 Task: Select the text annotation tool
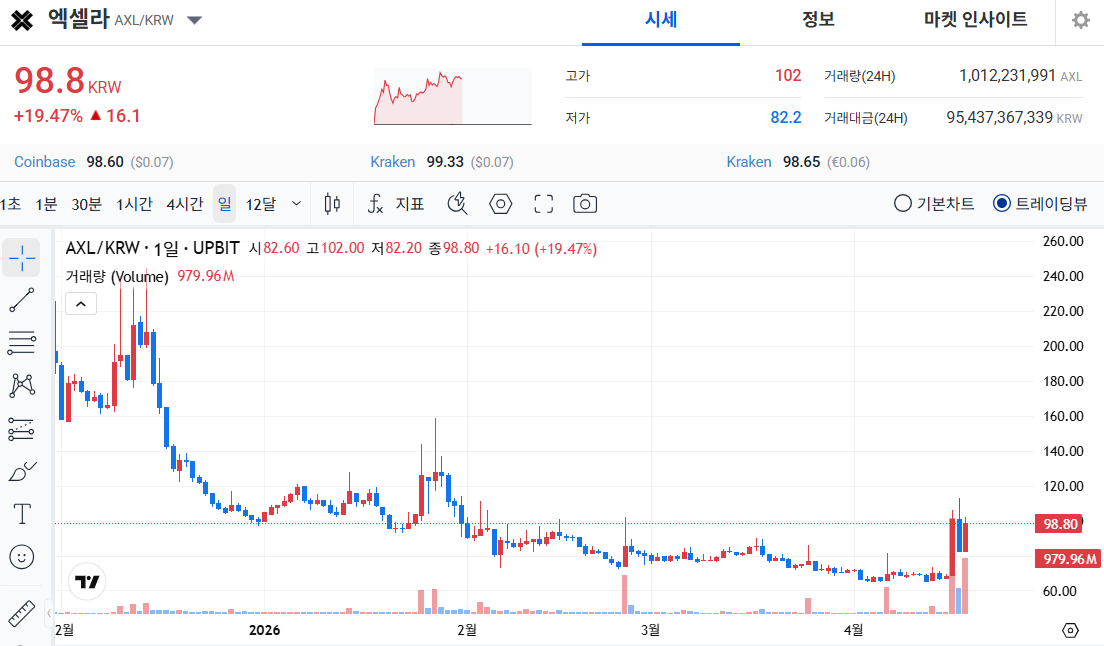click(x=22, y=514)
